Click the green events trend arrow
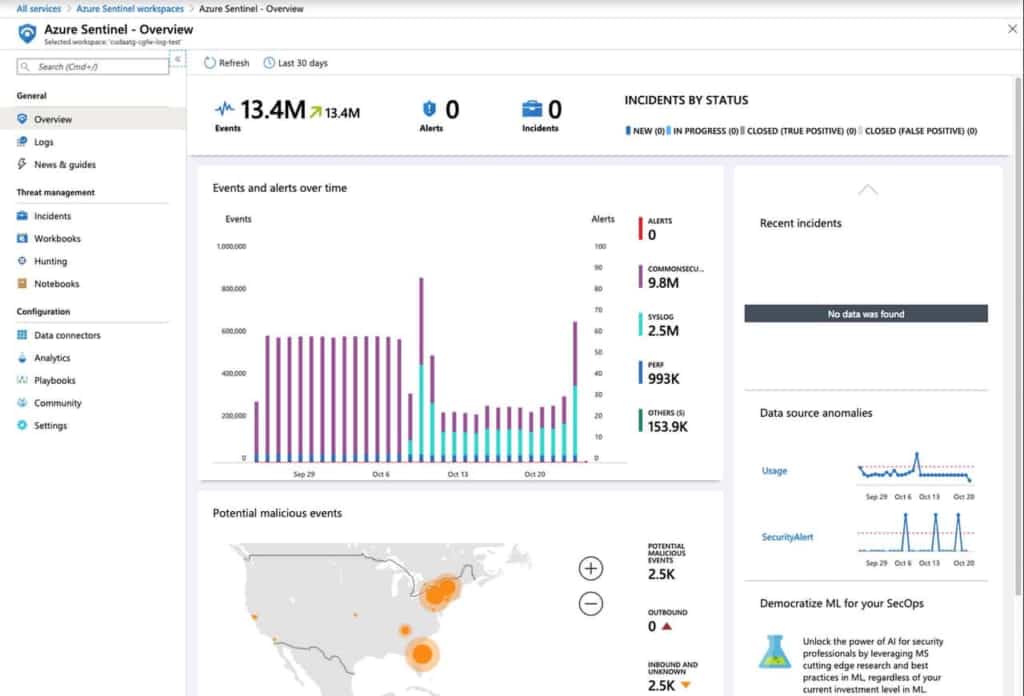Screen dimensions: 1024x696 (315, 112)
